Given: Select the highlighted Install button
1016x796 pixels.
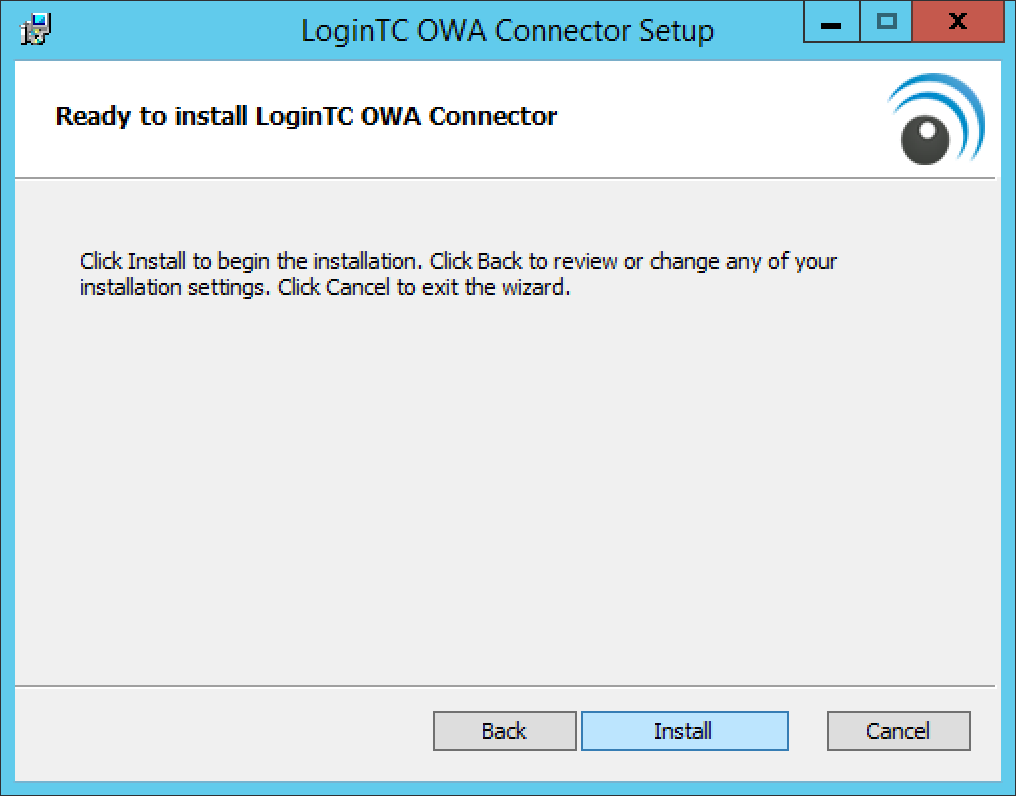Looking at the screenshot, I should 684,731.
